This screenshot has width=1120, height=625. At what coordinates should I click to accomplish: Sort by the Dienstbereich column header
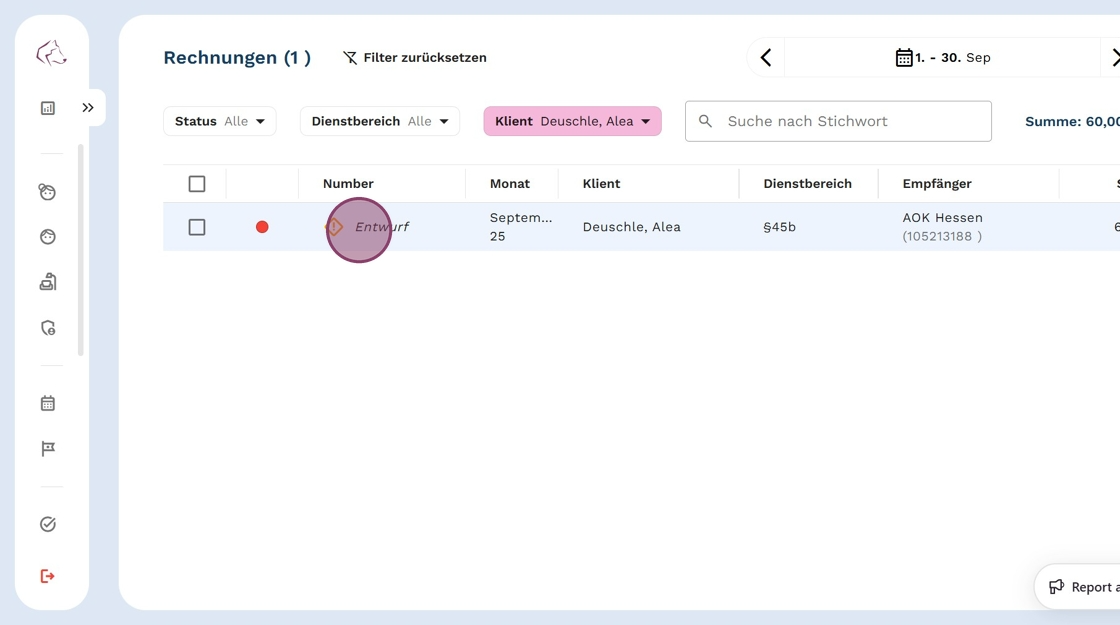click(x=807, y=184)
